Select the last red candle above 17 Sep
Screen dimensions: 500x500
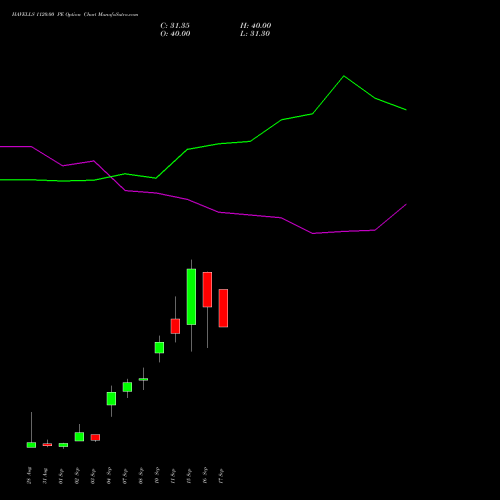coord(223,308)
